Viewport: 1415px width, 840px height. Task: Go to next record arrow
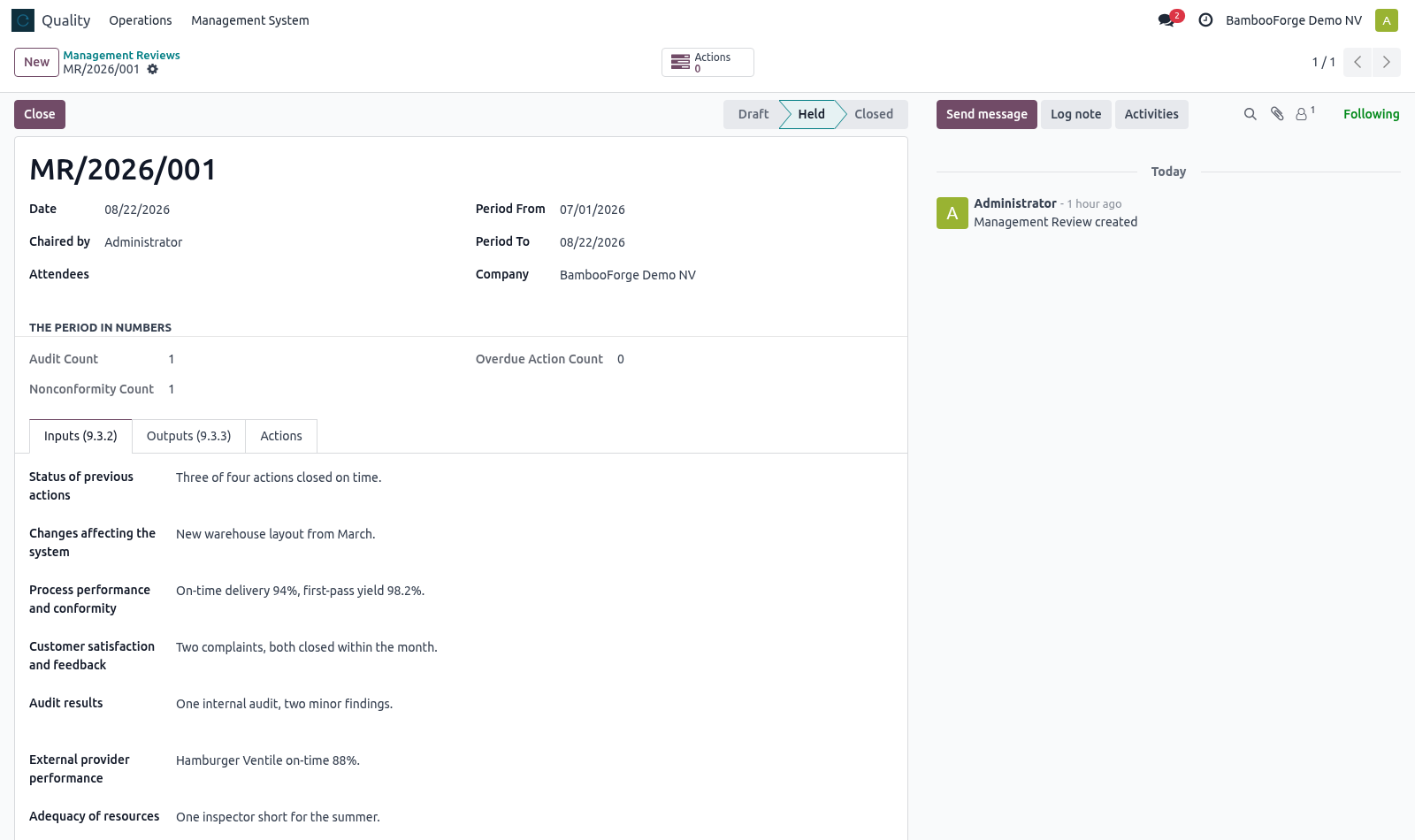pos(1387,62)
